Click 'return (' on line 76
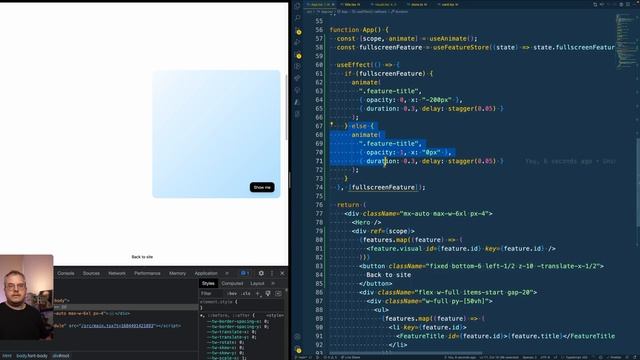Screen dimensions: 640x360 (351, 205)
